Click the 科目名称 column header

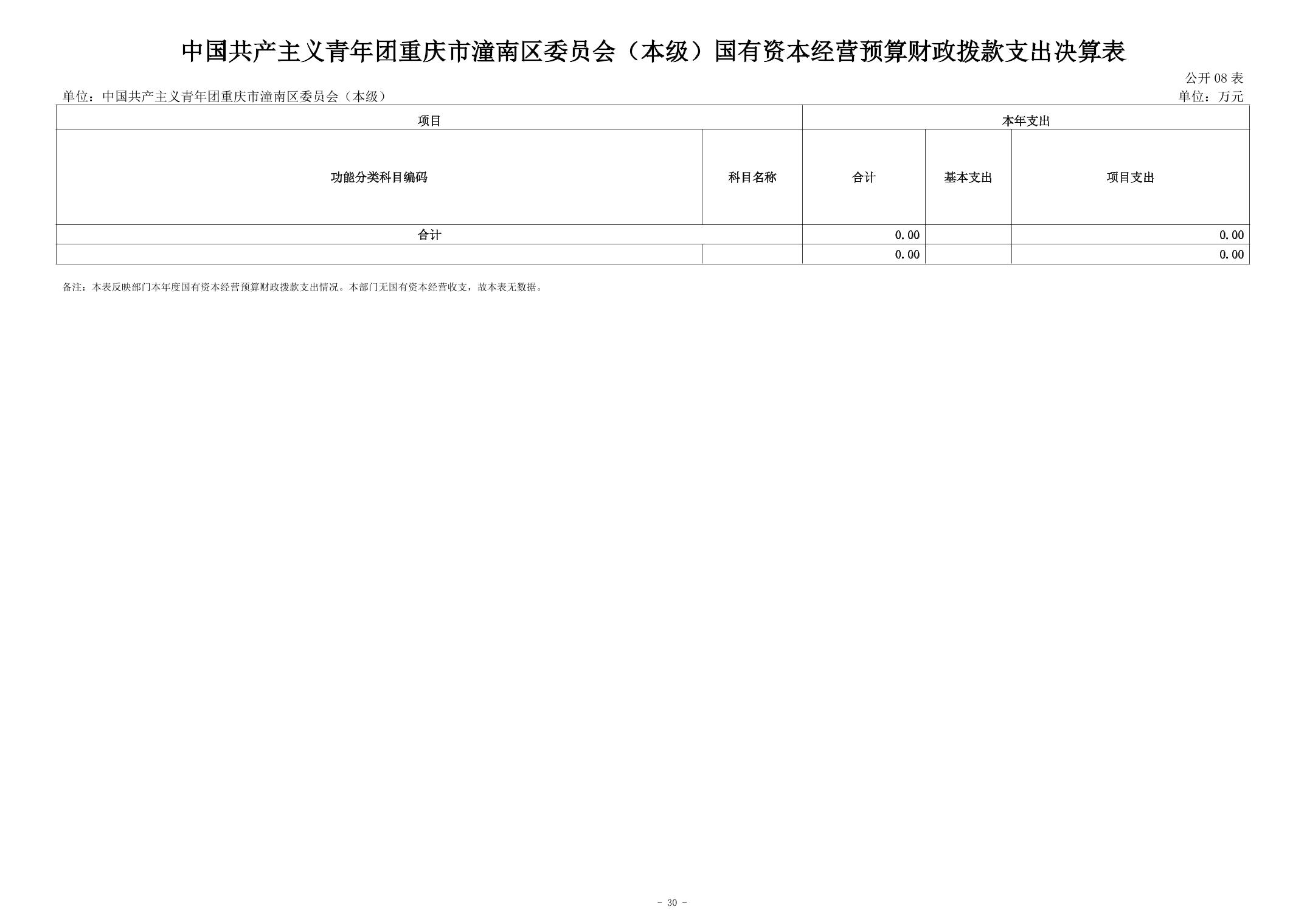[752, 178]
